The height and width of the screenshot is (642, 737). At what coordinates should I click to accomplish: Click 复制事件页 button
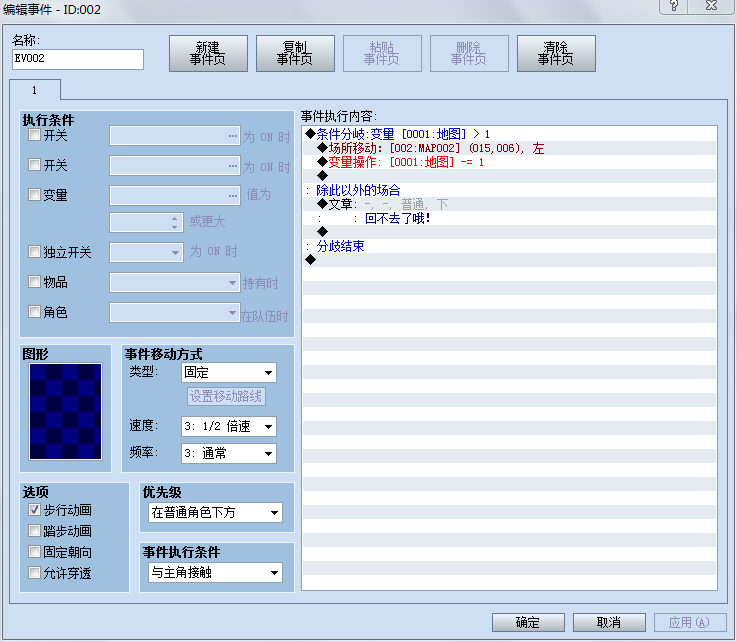(x=295, y=54)
